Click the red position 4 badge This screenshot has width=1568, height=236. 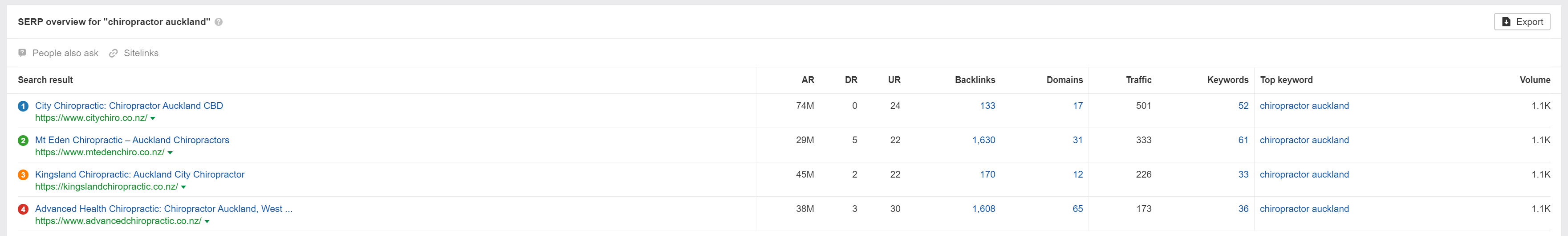pyautogui.click(x=23, y=209)
